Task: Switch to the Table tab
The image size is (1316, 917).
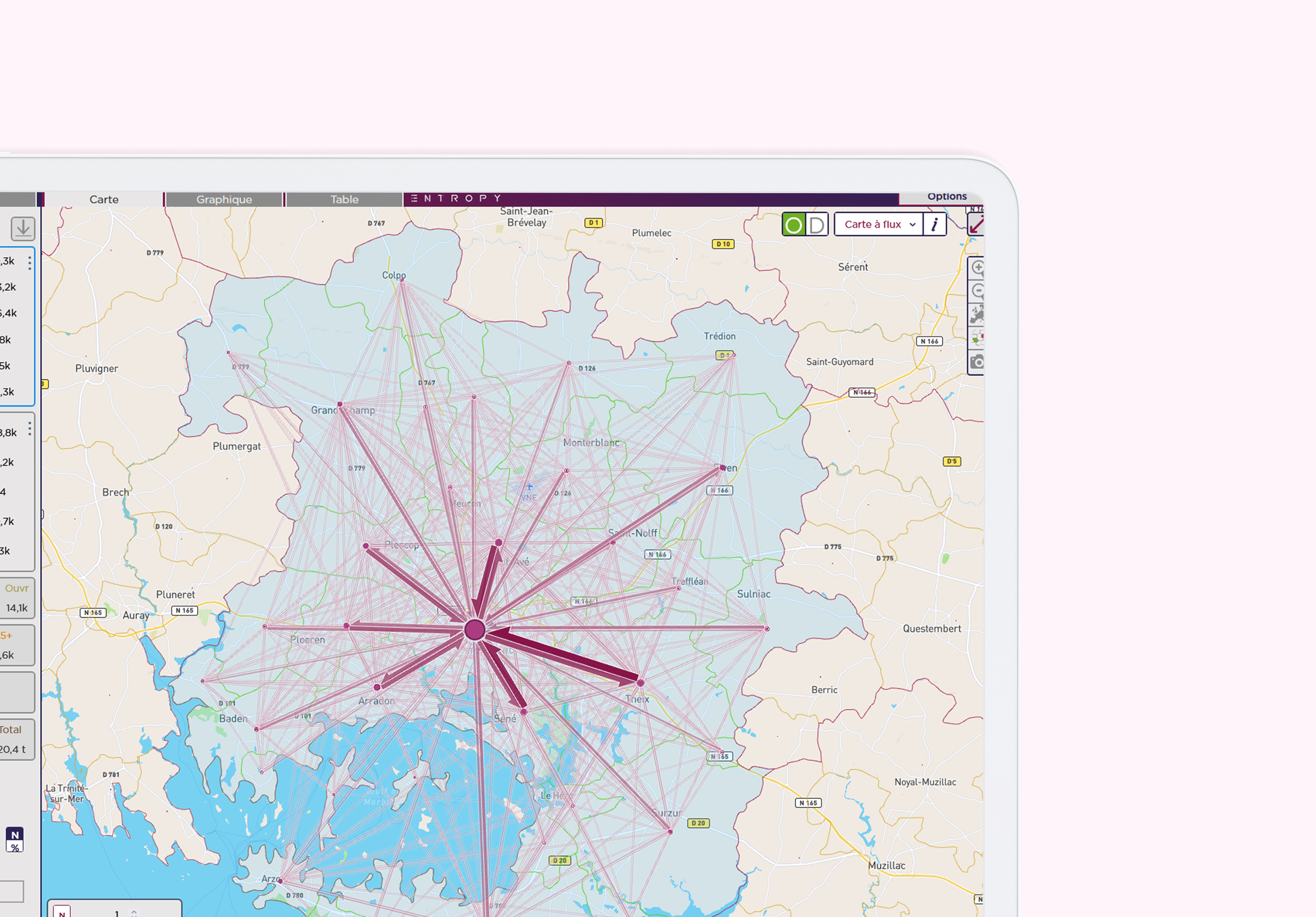Action: [344, 199]
